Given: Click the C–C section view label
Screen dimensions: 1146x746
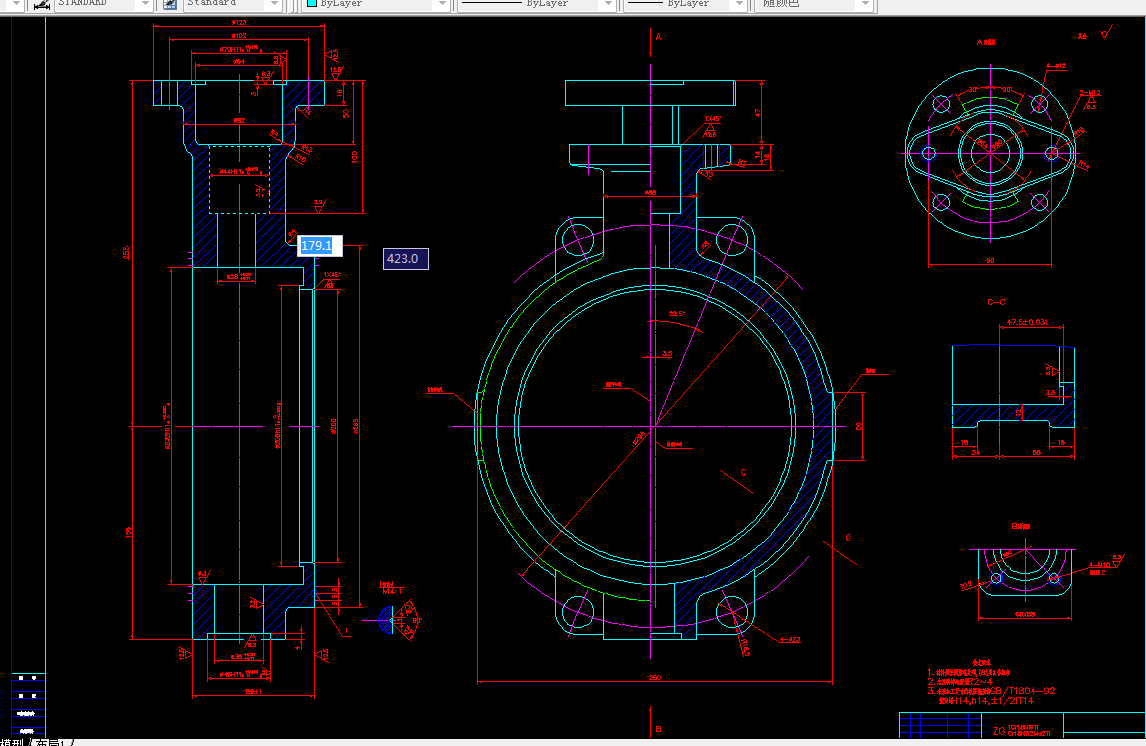Looking at the screenshot, I should point(996,302).
